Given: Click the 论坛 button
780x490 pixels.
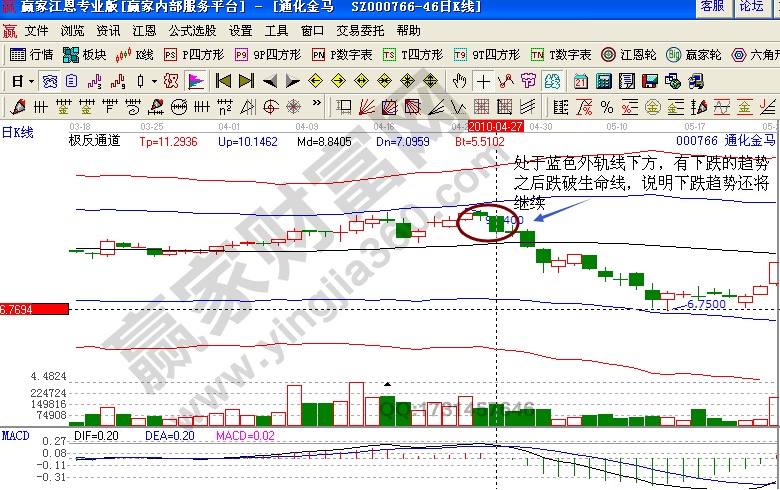Looking at the screenshot, I should [750, 7].
